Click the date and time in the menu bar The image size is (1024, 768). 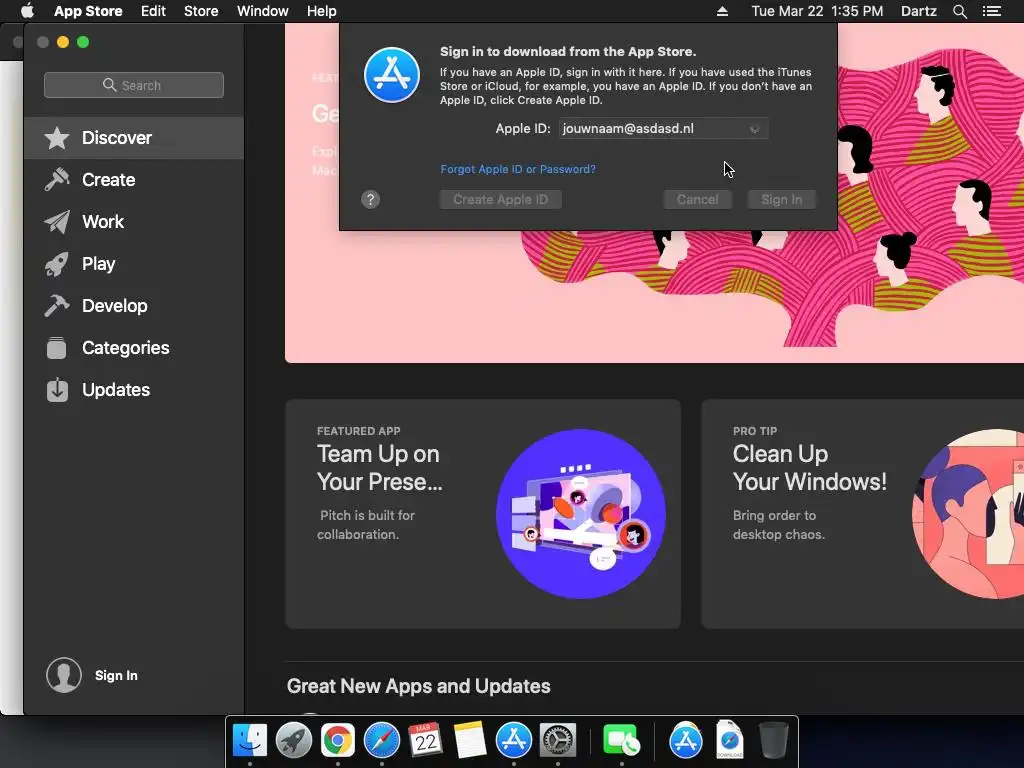coord(817,11)
